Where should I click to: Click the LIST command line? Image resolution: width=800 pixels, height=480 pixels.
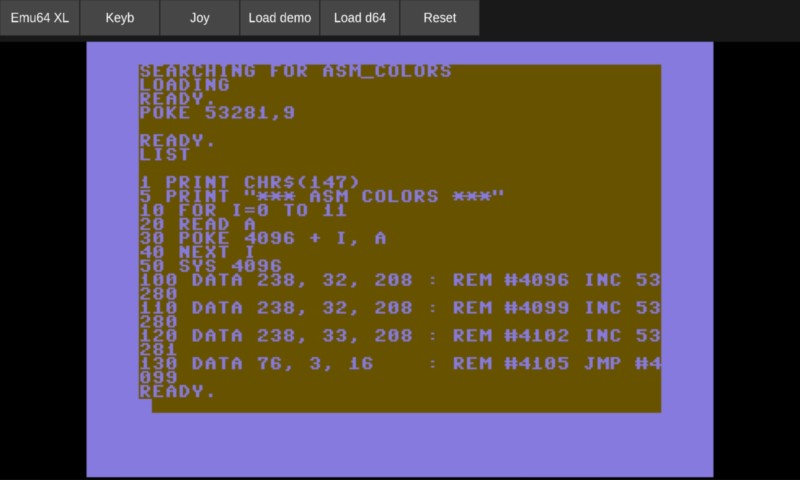coord(165,155)
